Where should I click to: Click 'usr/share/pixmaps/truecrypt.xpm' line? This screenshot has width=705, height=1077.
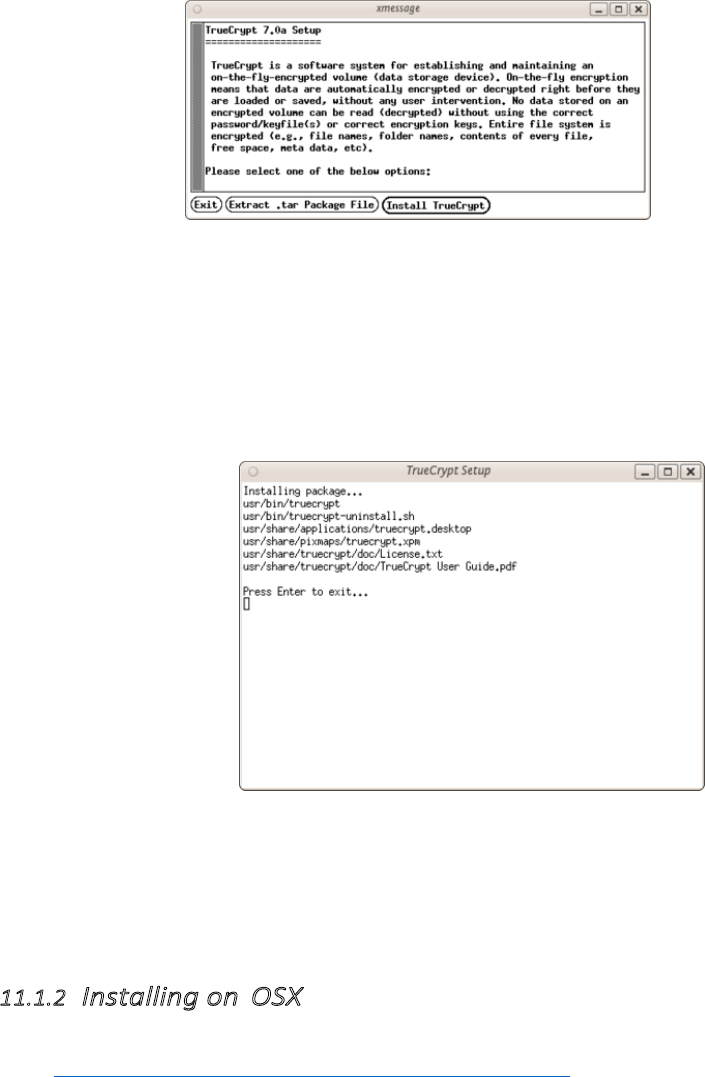331,541
